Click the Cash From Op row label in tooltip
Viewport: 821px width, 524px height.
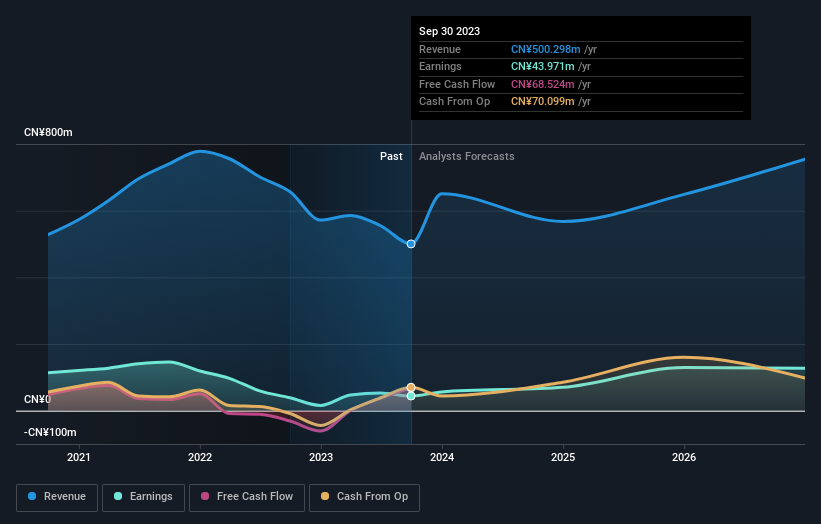click(x=454, y=102)
